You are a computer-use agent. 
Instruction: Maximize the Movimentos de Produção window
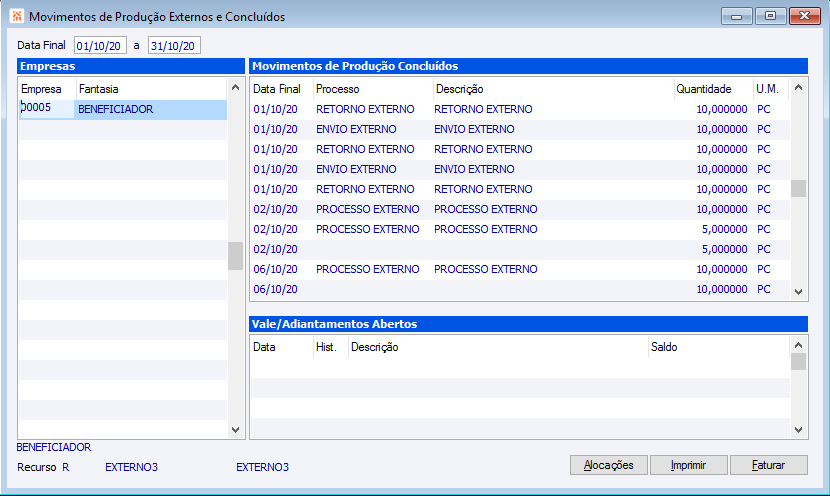770,16
